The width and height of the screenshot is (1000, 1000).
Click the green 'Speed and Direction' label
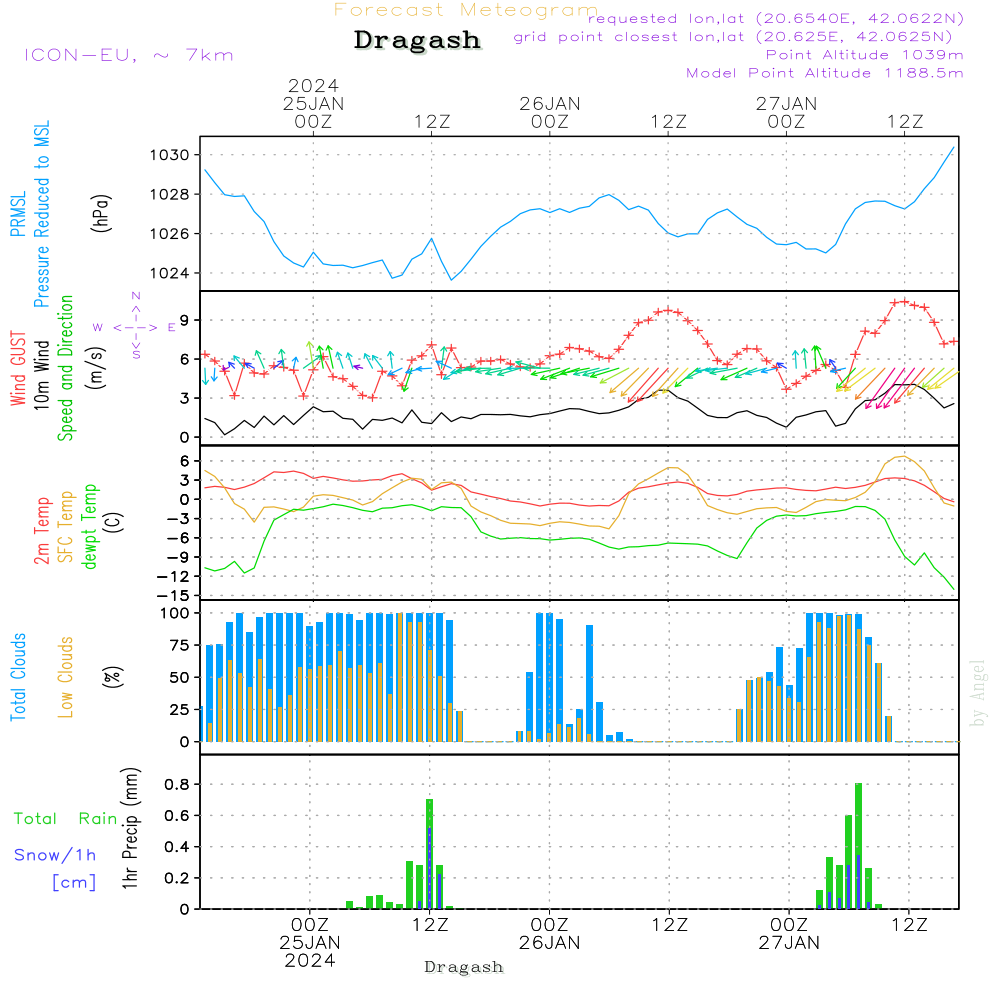pos(66,368)
